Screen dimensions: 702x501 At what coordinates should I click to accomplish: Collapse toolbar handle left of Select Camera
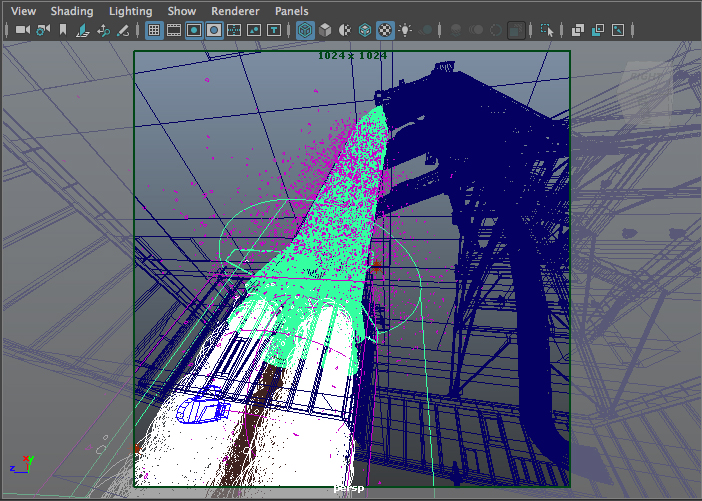click(x=7, y=30)
